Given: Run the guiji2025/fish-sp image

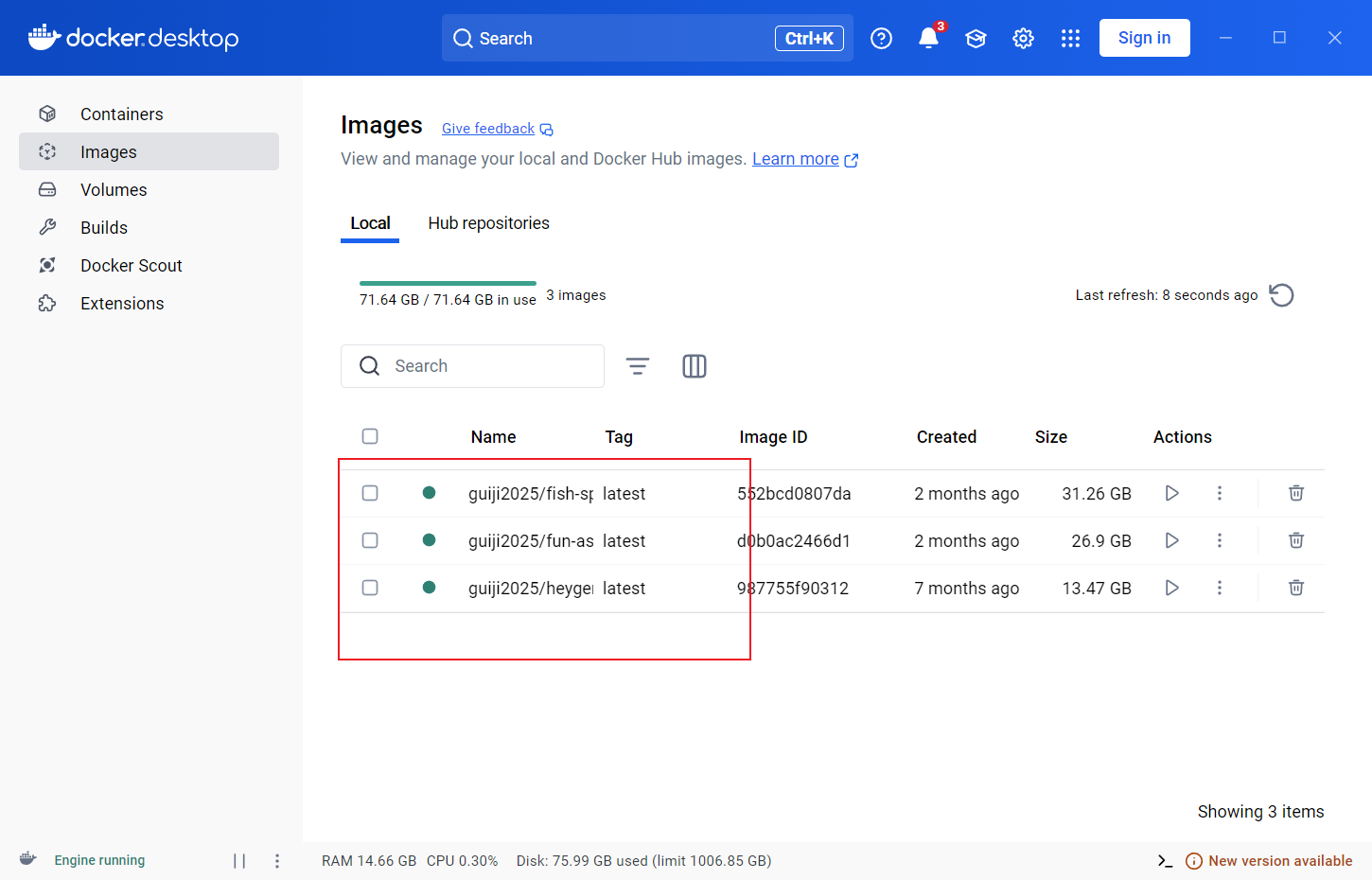Looking at the screenshot, I should coord(1171,493).
